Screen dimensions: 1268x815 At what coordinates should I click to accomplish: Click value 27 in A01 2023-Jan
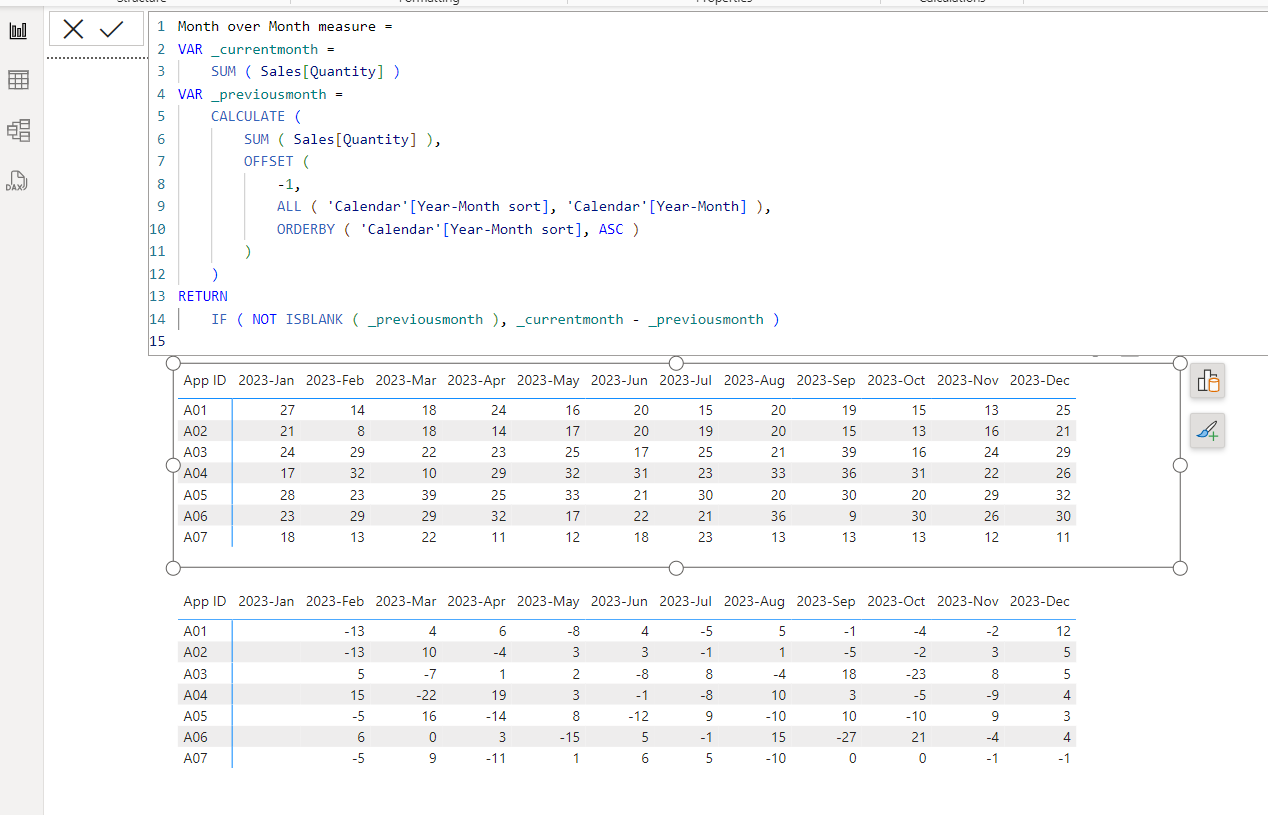point(287,410)
